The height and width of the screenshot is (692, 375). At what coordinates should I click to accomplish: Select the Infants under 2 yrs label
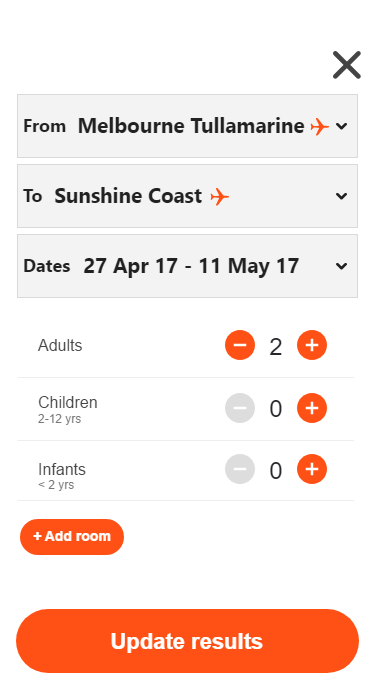[62, 476]
